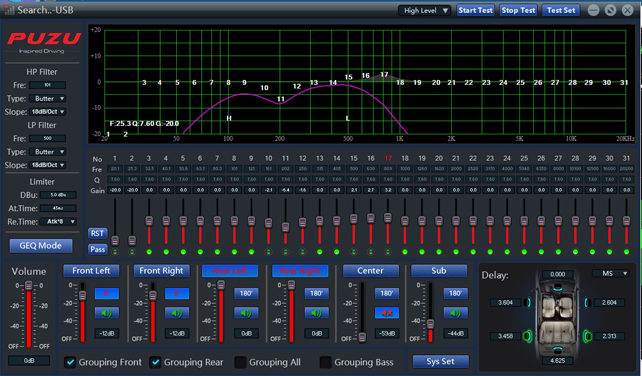The image size is (642, 376).
Task: Click the rear right speaker on car diagram
Action: click(x=588, y=336)
